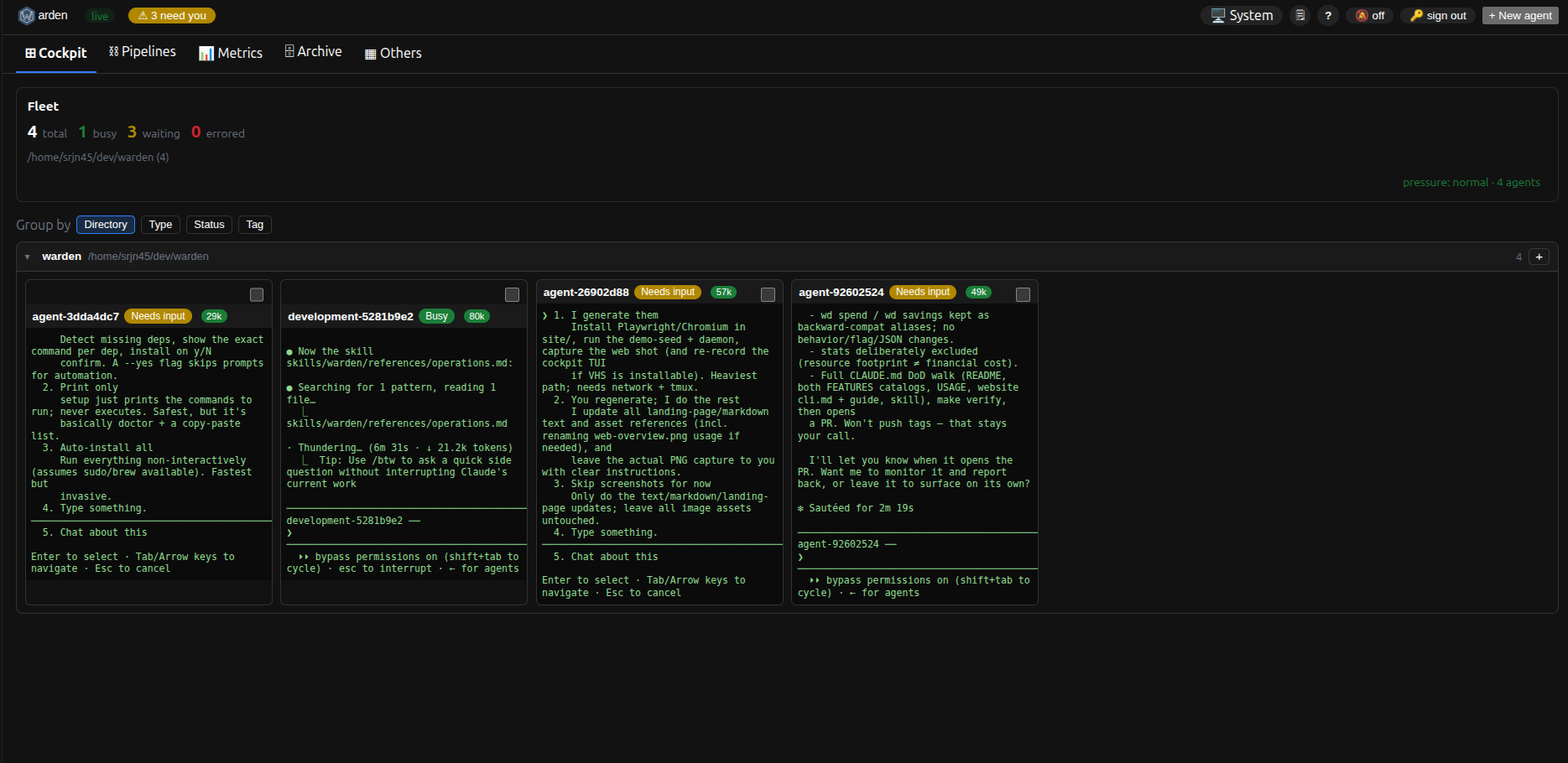The width and height of the screenshot is (1568, 763).
Task: Group agents by Directory
Action: (x=106, y=225)
